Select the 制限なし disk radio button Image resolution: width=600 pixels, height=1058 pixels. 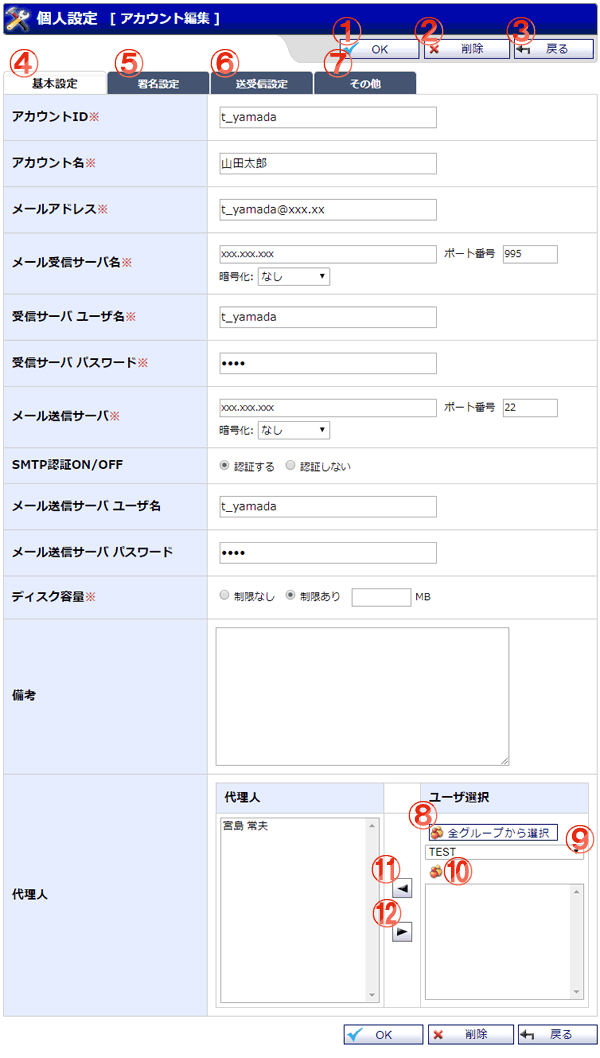coord(225,596)
